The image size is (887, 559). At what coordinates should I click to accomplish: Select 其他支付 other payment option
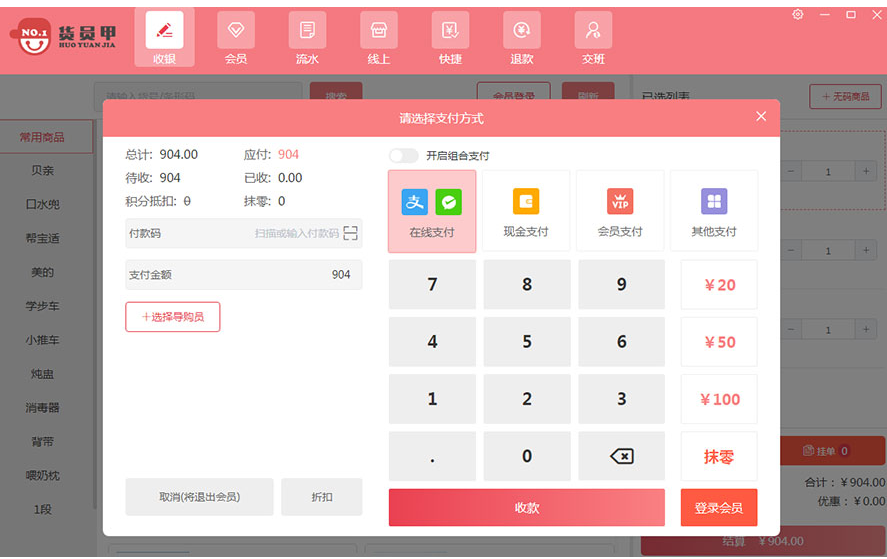click(x=714, y=211)
